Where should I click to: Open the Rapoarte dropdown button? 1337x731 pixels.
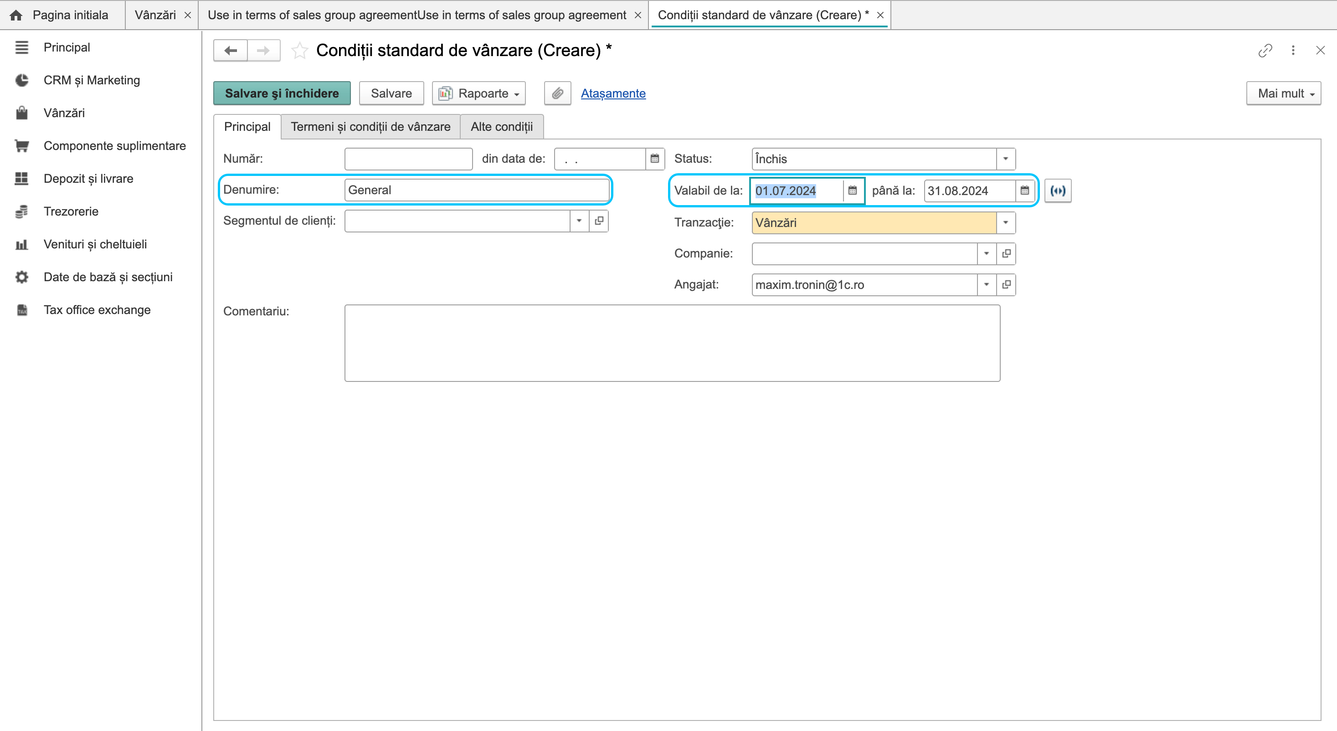480,93
